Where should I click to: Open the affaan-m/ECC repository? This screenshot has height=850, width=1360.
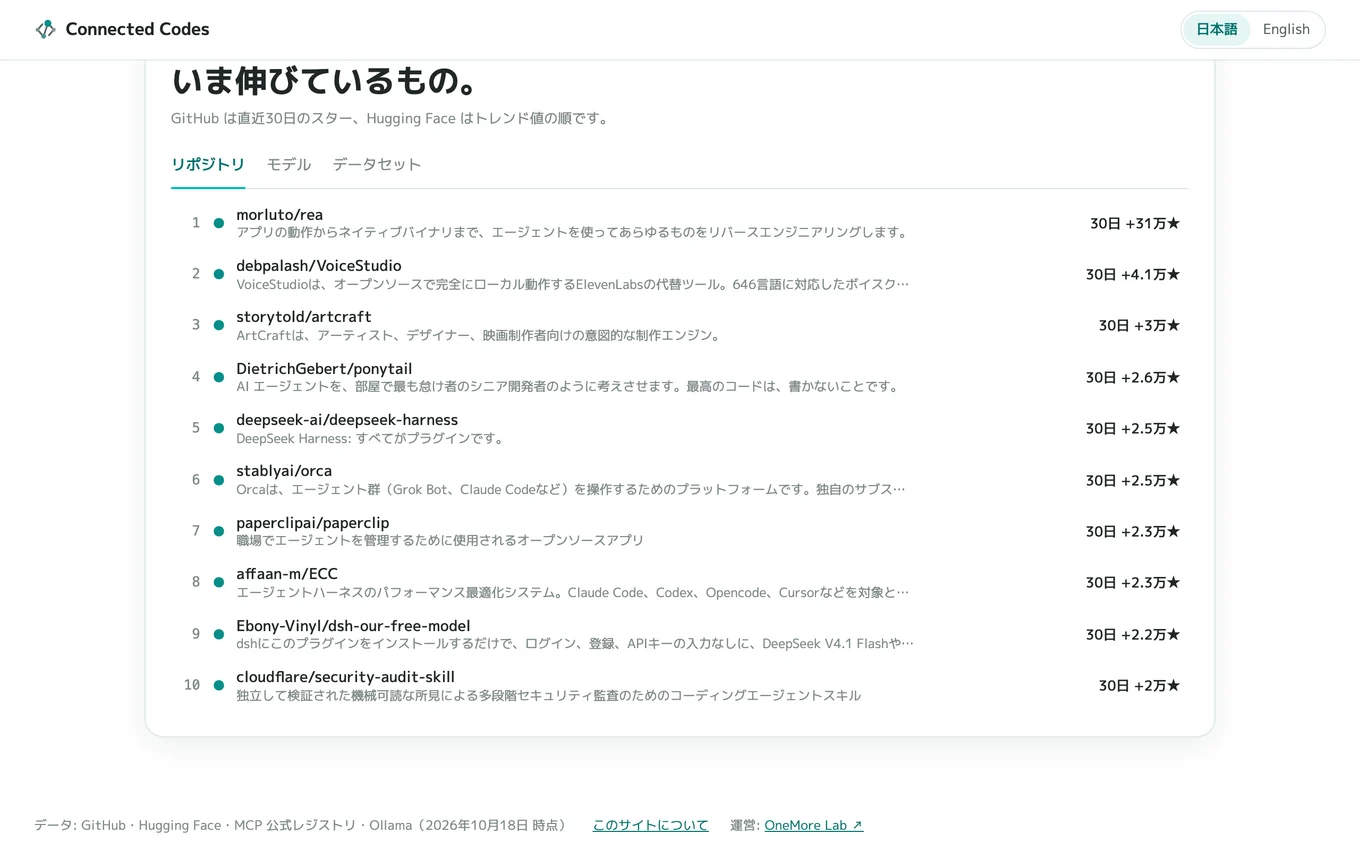pyautogui.click(x=287, y=574)
